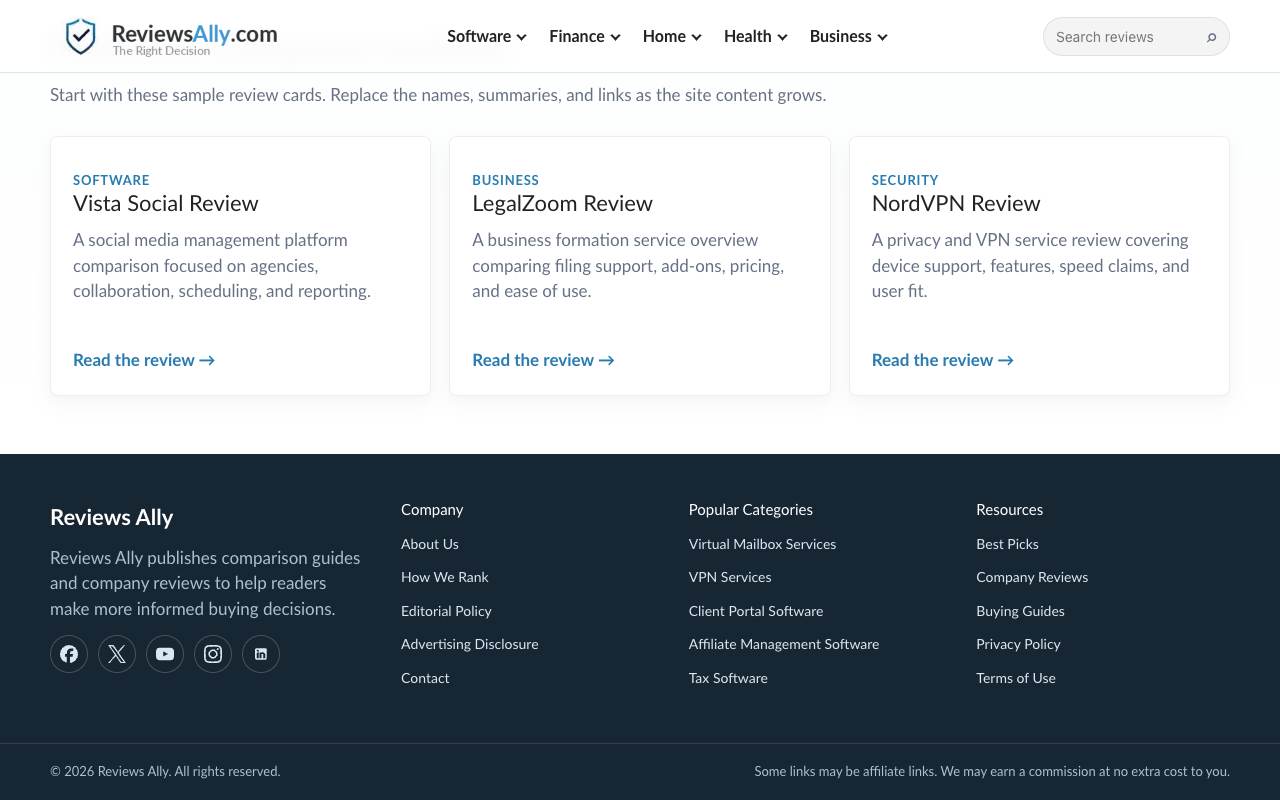
Task: Open the X (Twitter) social icon
Action: click(117, 654)
